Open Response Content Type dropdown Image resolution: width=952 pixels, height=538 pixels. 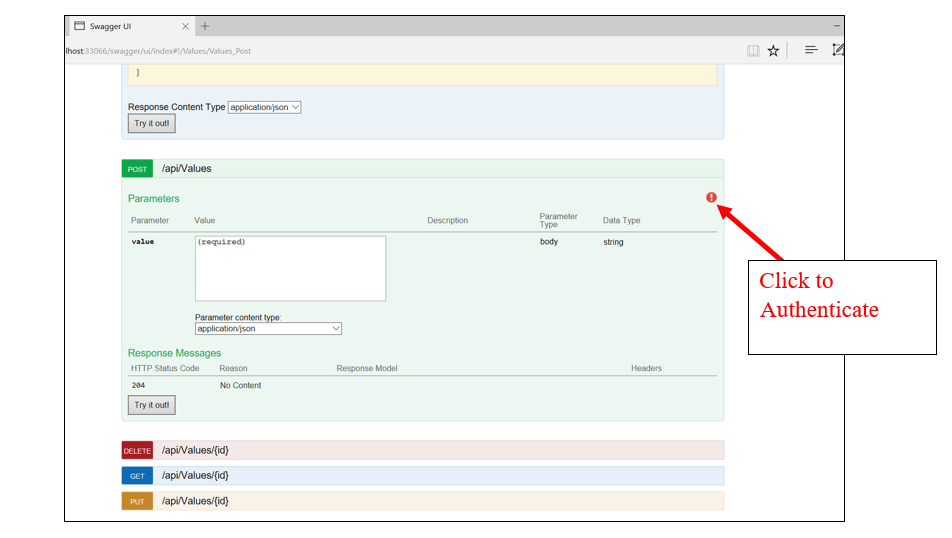tap(264, 107)
